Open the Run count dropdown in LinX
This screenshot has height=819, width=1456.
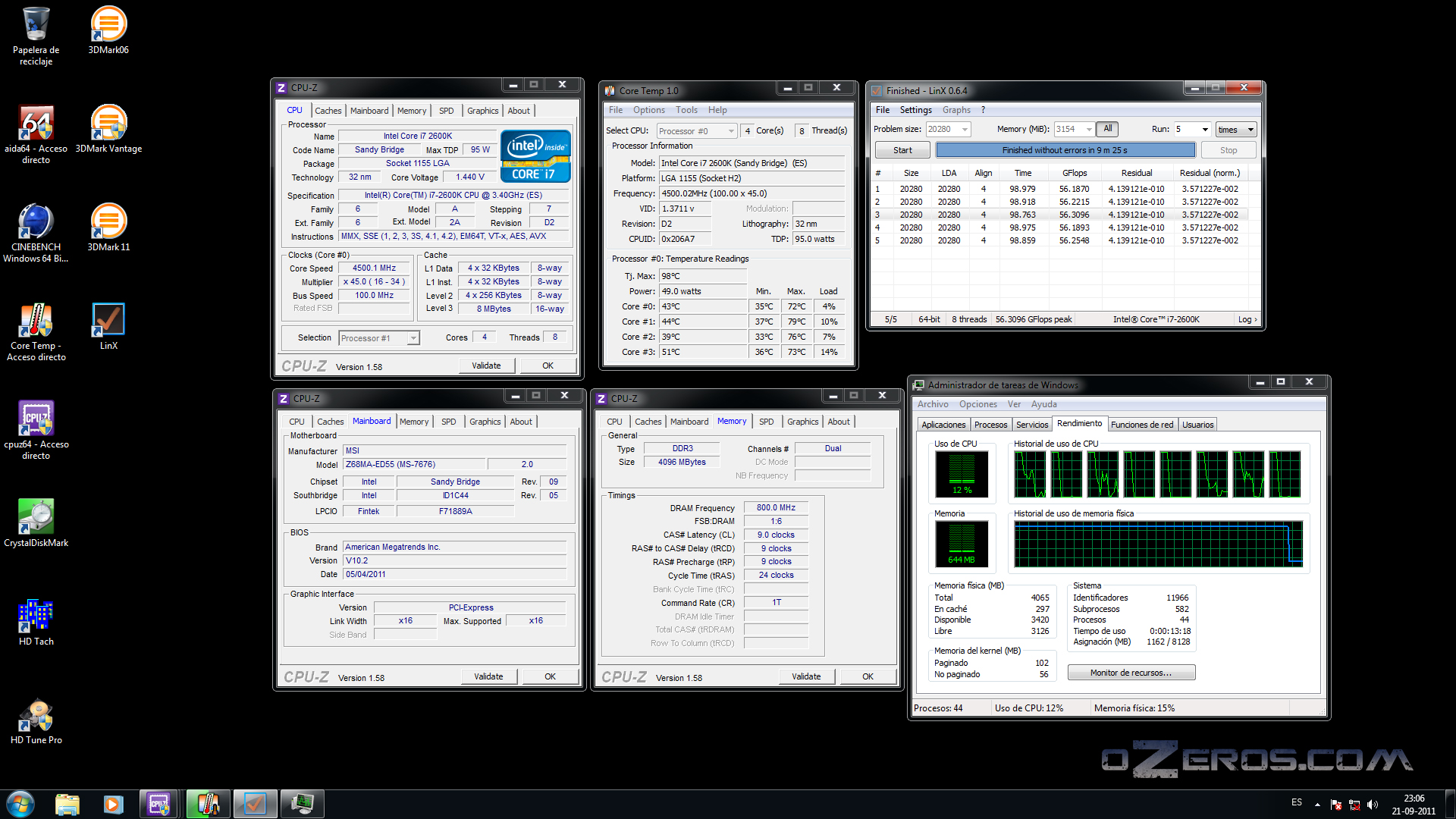click(1205, 130)
